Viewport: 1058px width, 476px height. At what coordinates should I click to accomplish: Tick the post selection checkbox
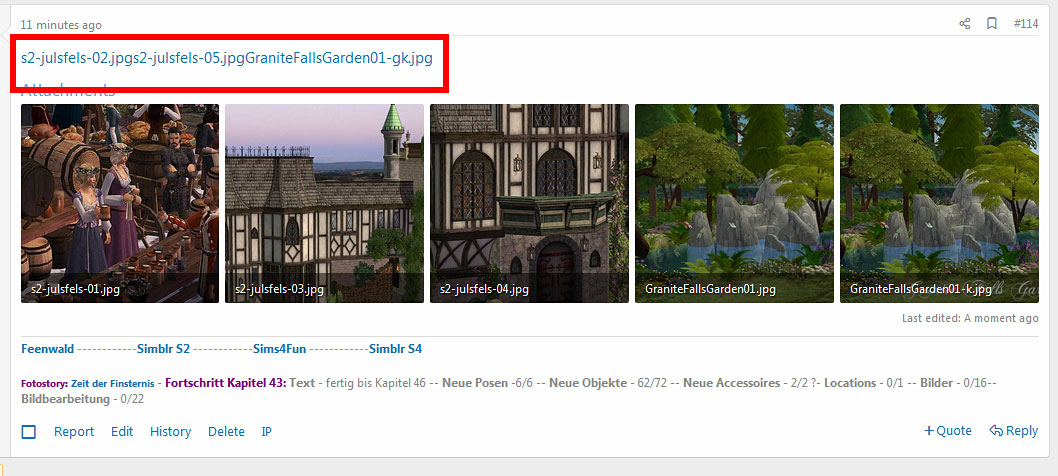pos(29,432)
